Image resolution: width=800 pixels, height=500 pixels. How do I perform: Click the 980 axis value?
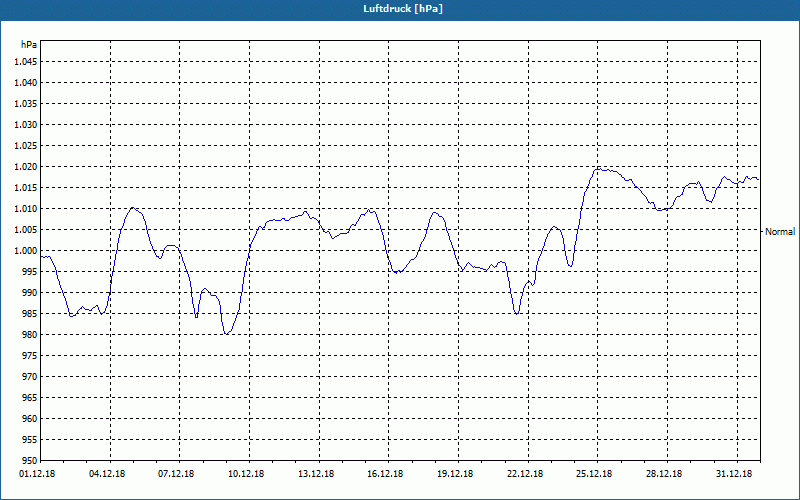[30, 335]
